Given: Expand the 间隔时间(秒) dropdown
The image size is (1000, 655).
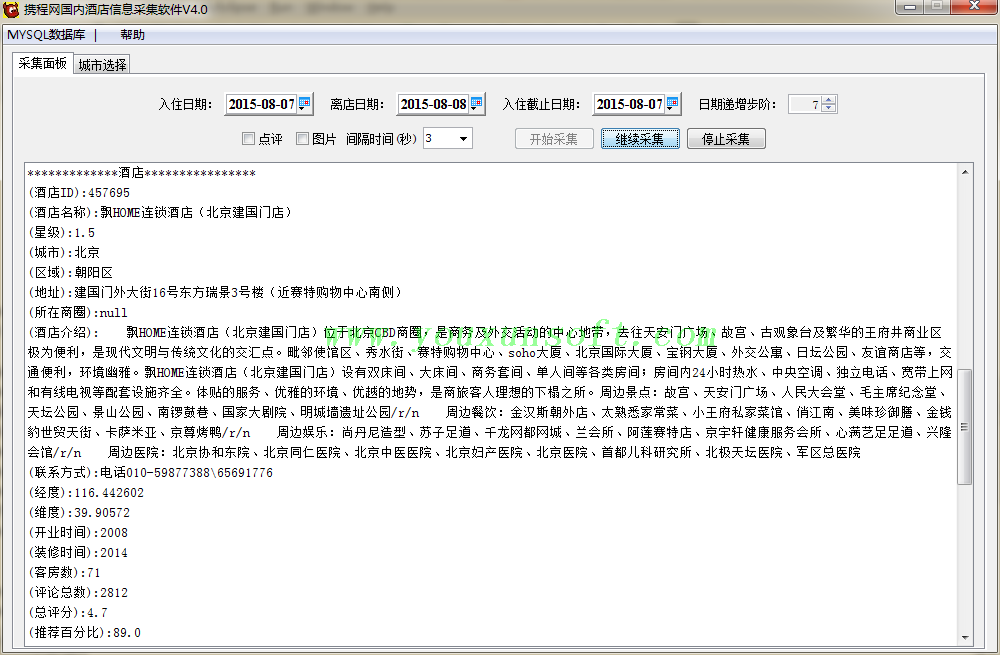Looking at the screenshot, I should click(464, 138).
